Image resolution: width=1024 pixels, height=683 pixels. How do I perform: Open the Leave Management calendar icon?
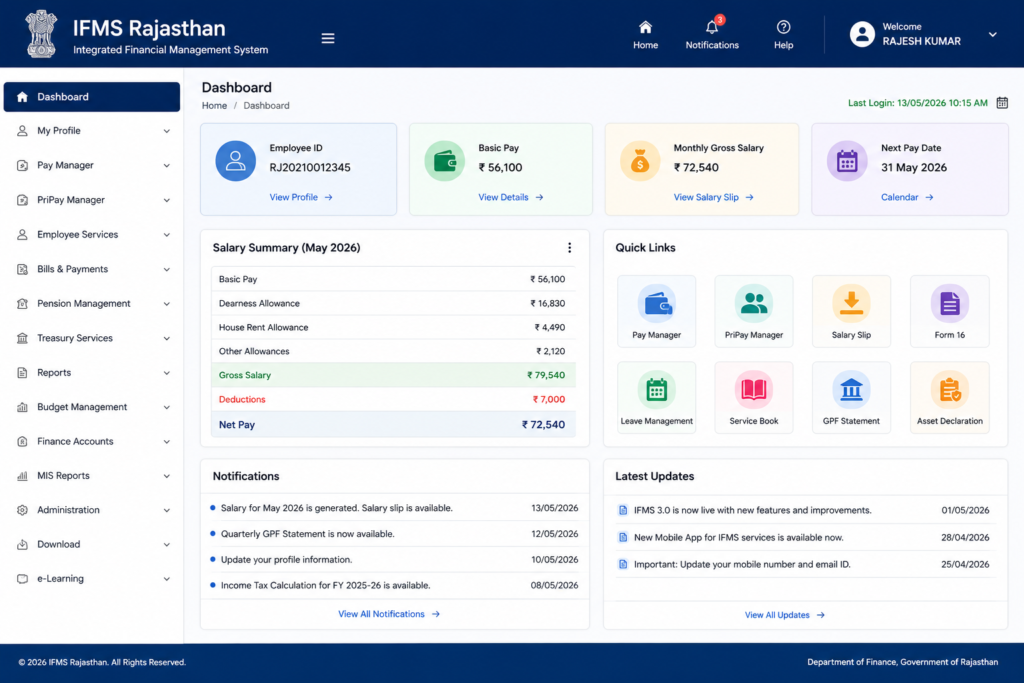point(656,390)
